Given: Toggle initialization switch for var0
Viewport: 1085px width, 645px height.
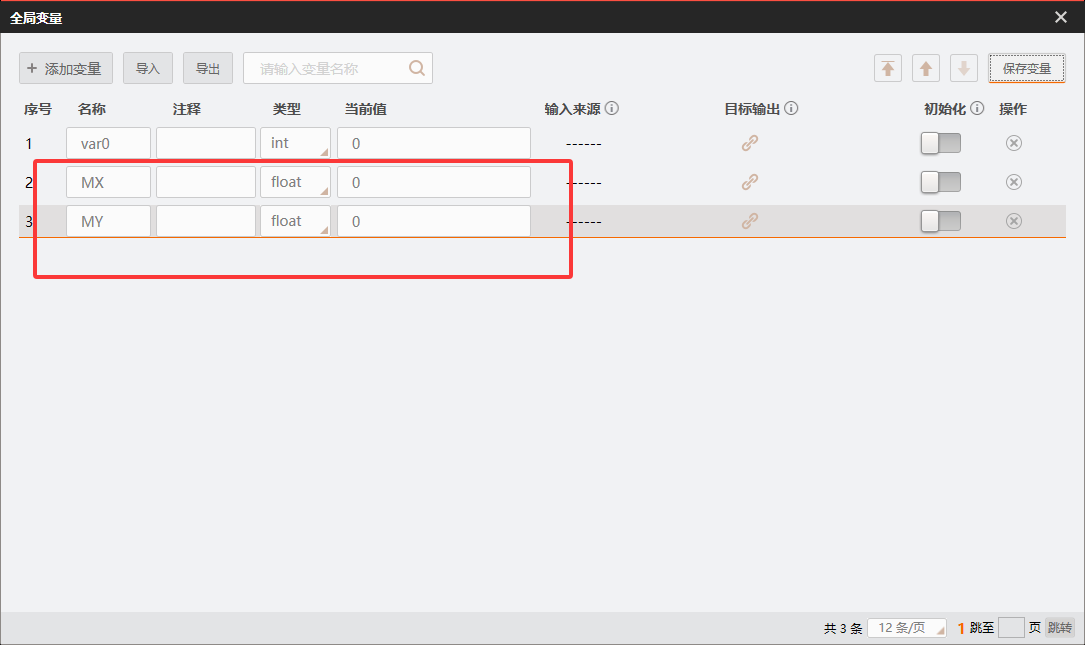Looking at the screenshot, I should pos(941,143).
